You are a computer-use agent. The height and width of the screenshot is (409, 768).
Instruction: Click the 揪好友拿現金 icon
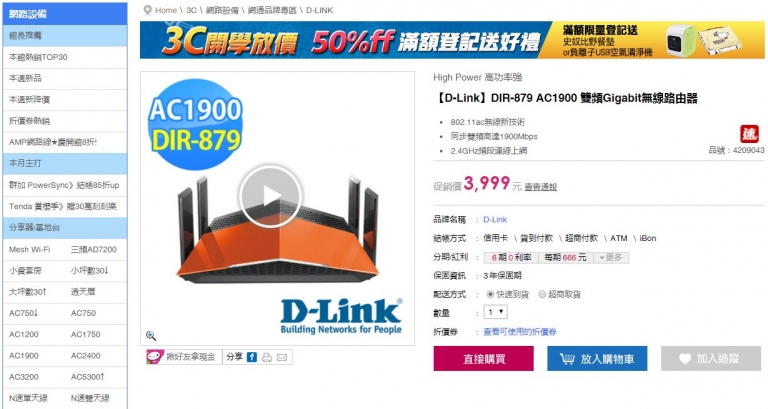click(155, 357)
